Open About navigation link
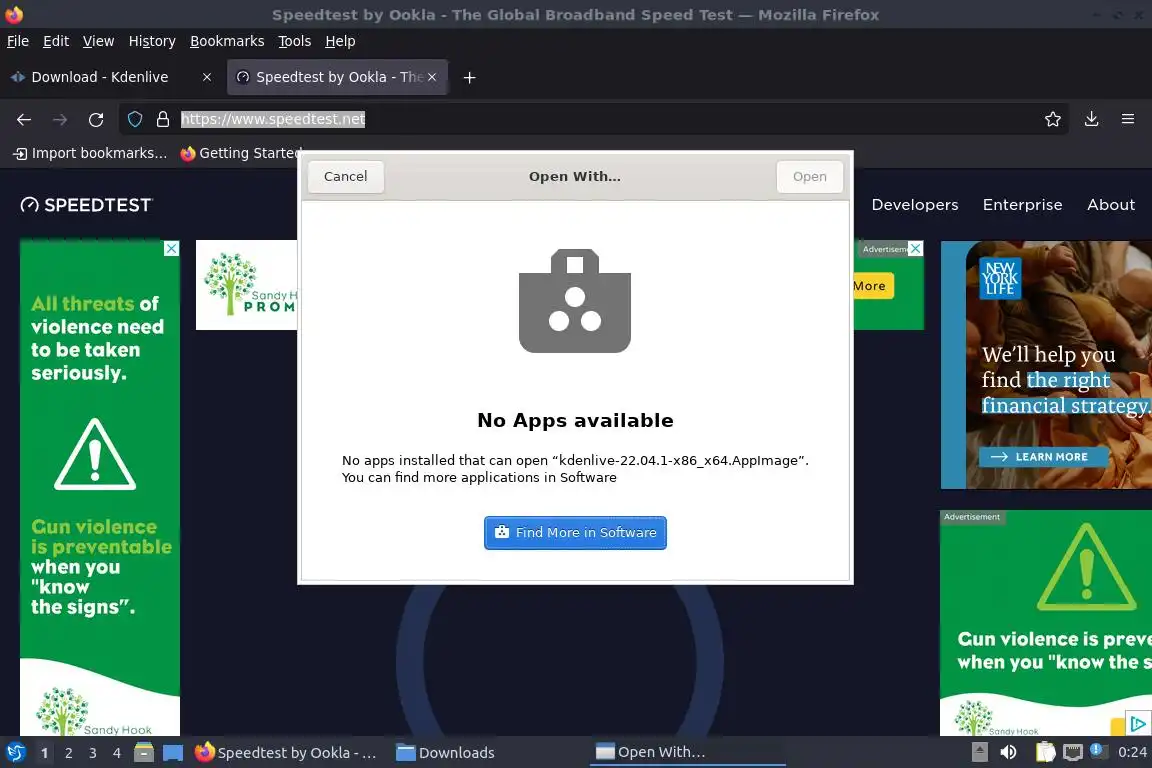The width and height of the screenshot is (1152, 768). click(1111, 205)
